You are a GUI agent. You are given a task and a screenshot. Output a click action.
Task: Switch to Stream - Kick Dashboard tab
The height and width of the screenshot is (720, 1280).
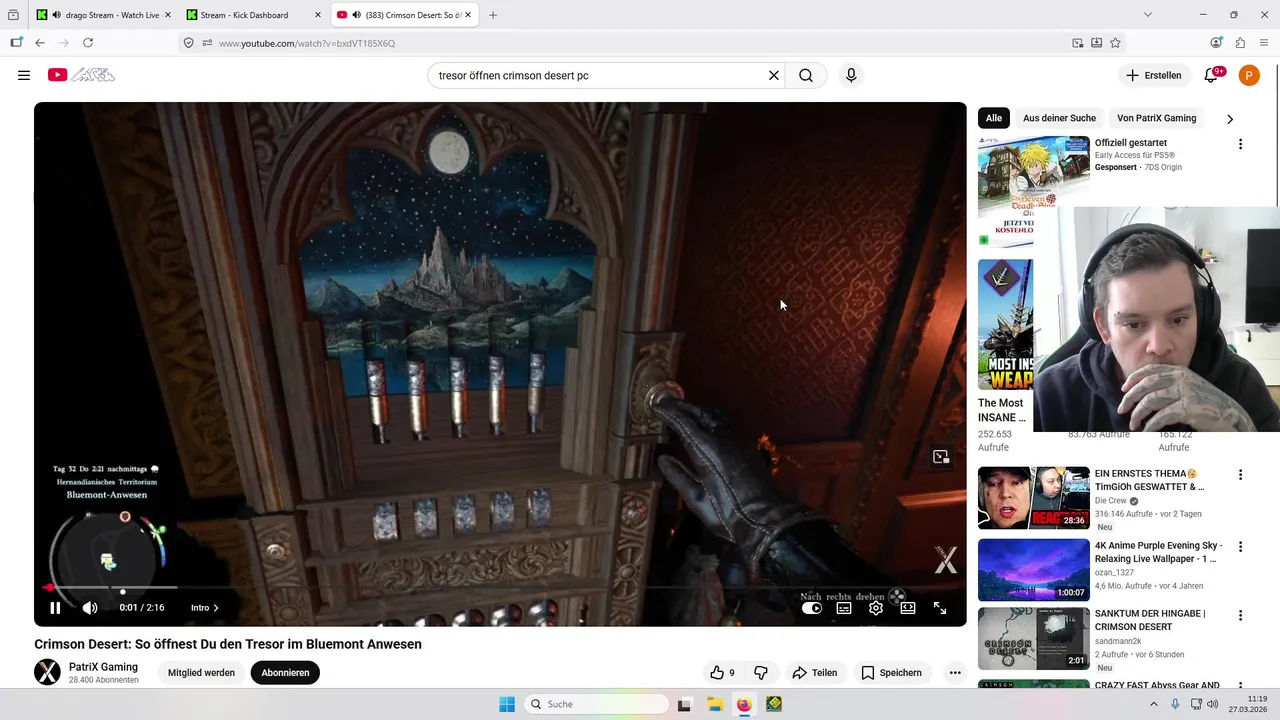(x=253, y=15)
